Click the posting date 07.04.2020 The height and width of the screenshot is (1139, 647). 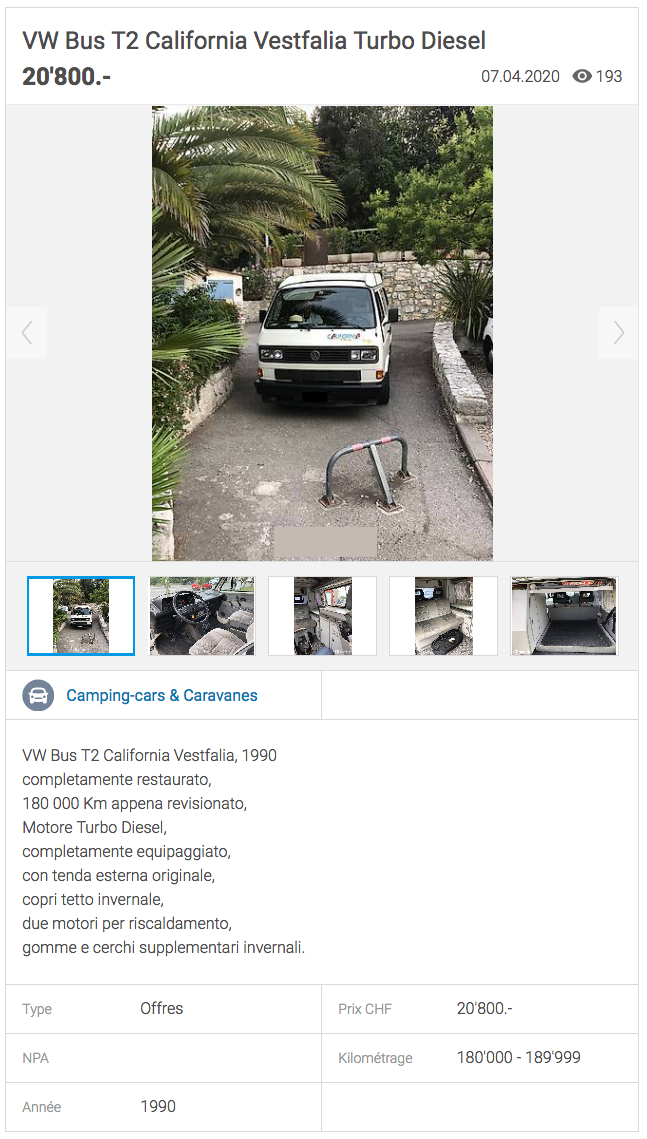[520, 76]
